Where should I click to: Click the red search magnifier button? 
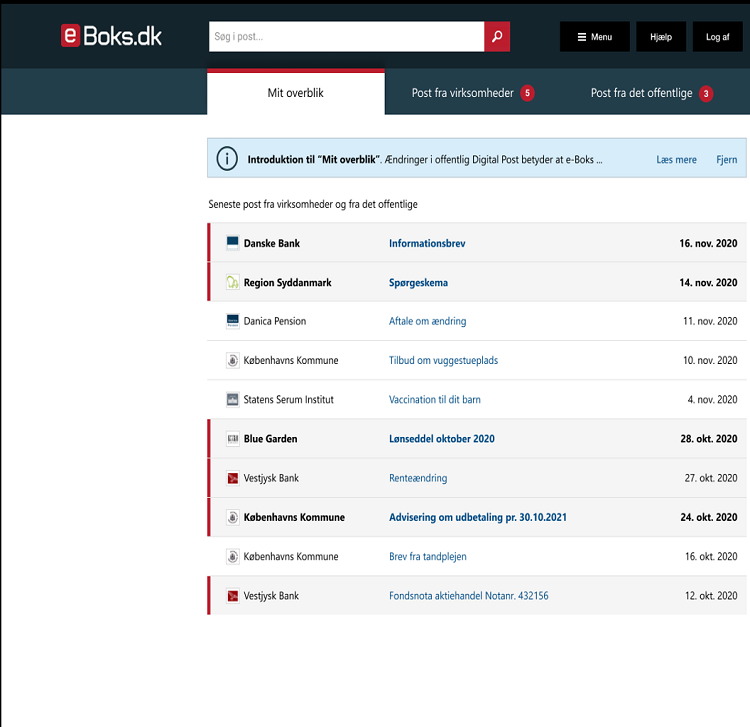[x=497, y=36]
